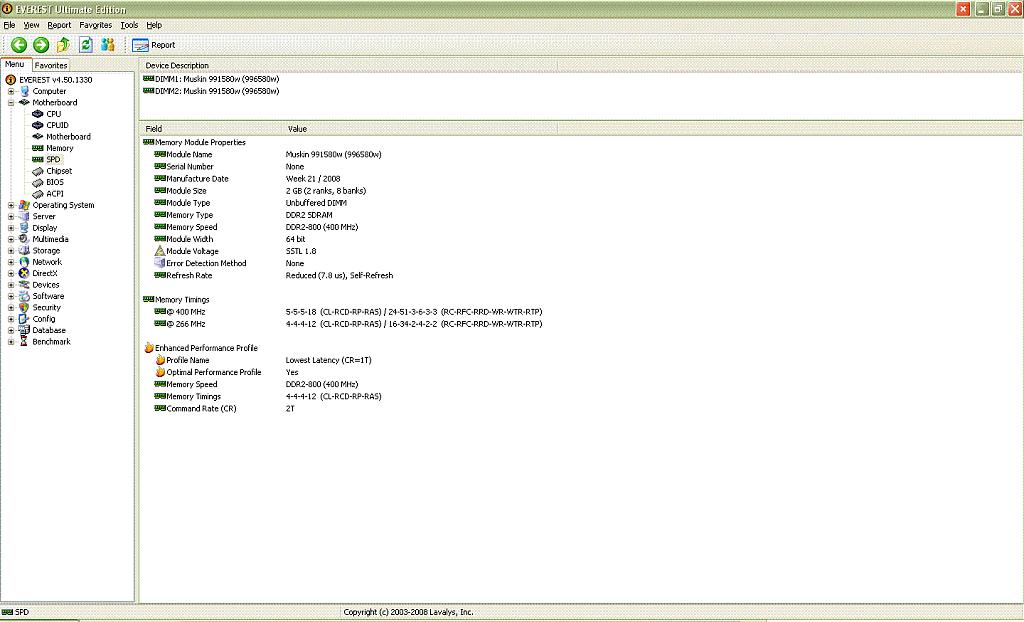
Task: Click the green Forward arrow toolbar icon
Action: [41, 44]
